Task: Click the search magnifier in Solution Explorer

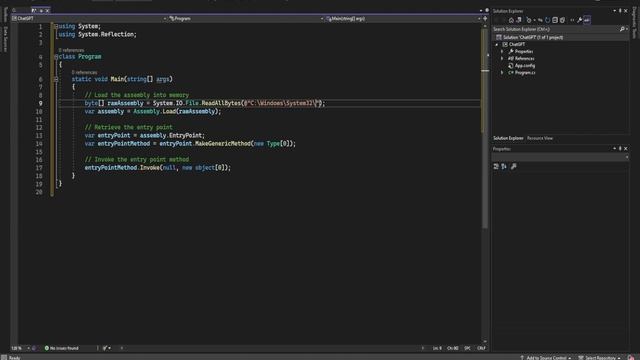Action: click(x=622, y=29)
